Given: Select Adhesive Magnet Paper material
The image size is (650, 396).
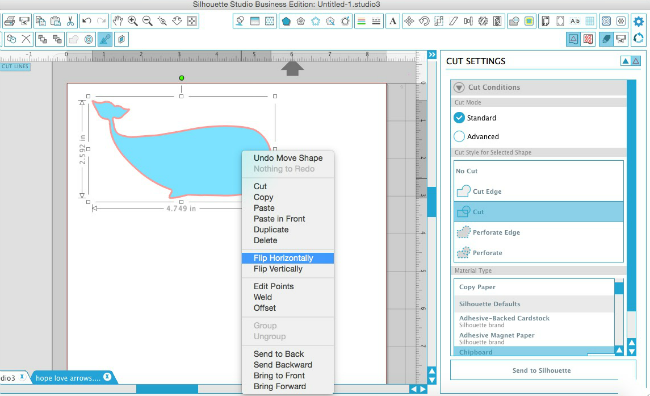Looking at the screenshot, I should pyautogui.click(x=534, y=338).
